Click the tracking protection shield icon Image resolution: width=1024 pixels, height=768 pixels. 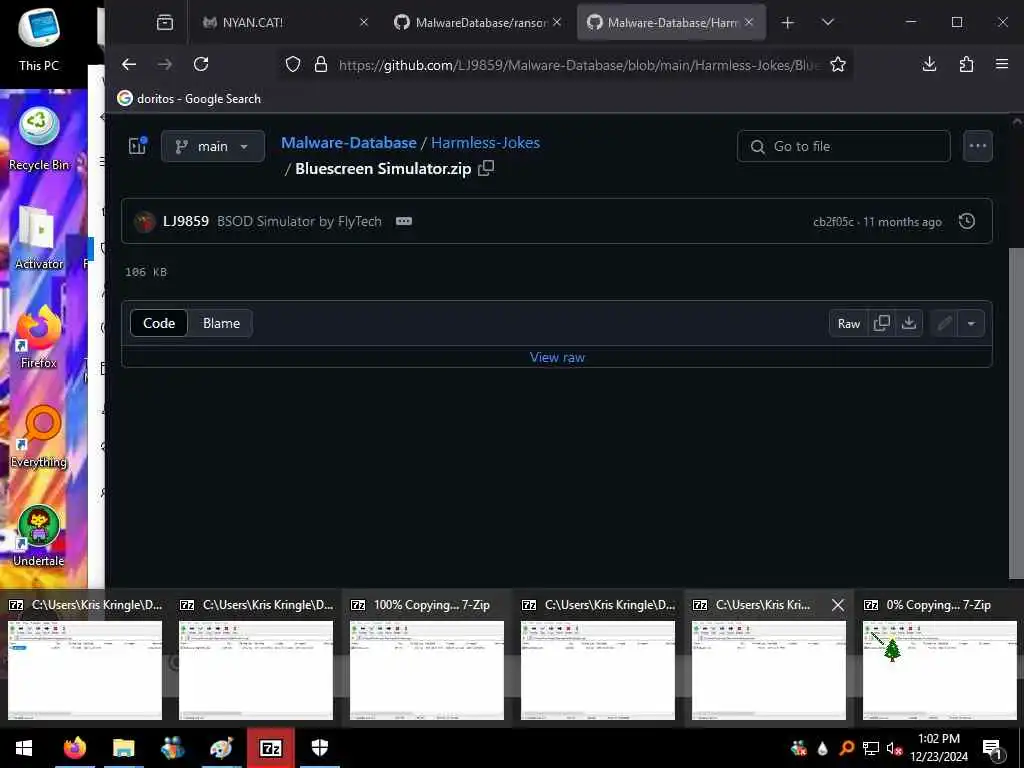pos(293,64)
